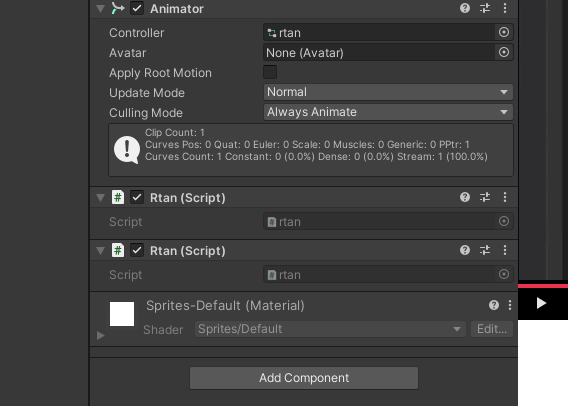Open Culling Mode dropdown showing Always Animate
This screenshot has height=406, width=568.
tap(388, 112)
